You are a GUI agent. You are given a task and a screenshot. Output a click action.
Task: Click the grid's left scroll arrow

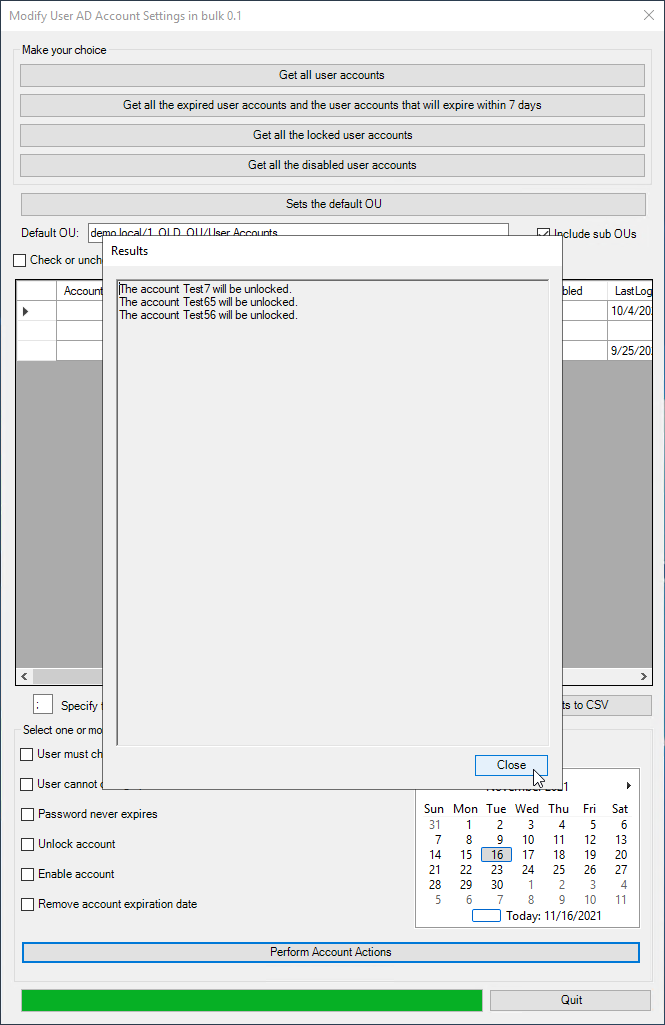(x=25, y=676)
